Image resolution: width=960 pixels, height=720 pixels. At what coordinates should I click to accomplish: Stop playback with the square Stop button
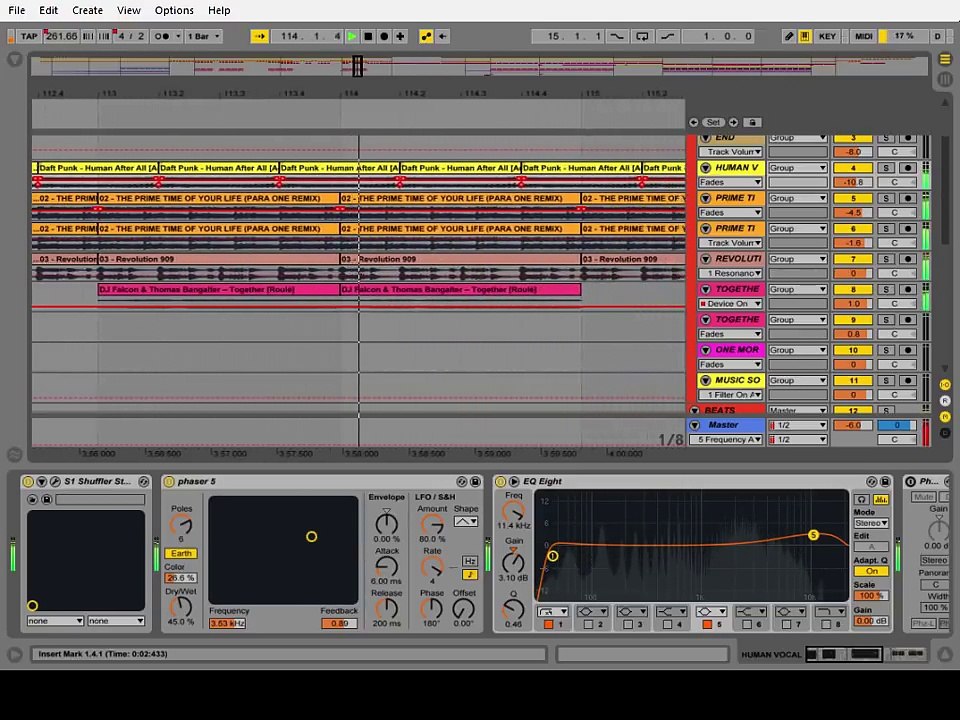pos(368,36)
